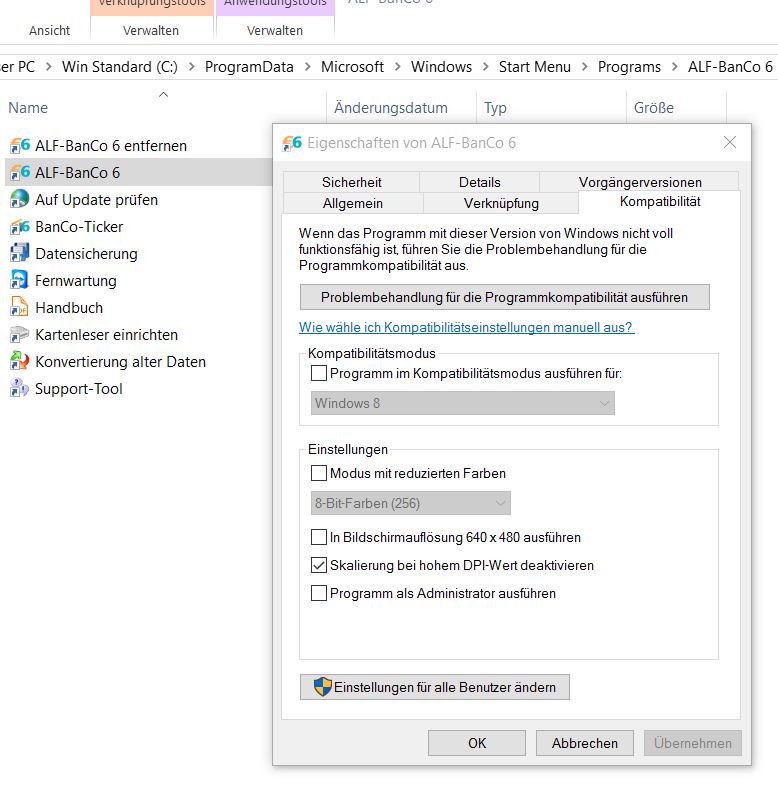Screen dimensions: 778x803
Task: Switch to the Allgemein tab
Action: (x=353, y=203)
